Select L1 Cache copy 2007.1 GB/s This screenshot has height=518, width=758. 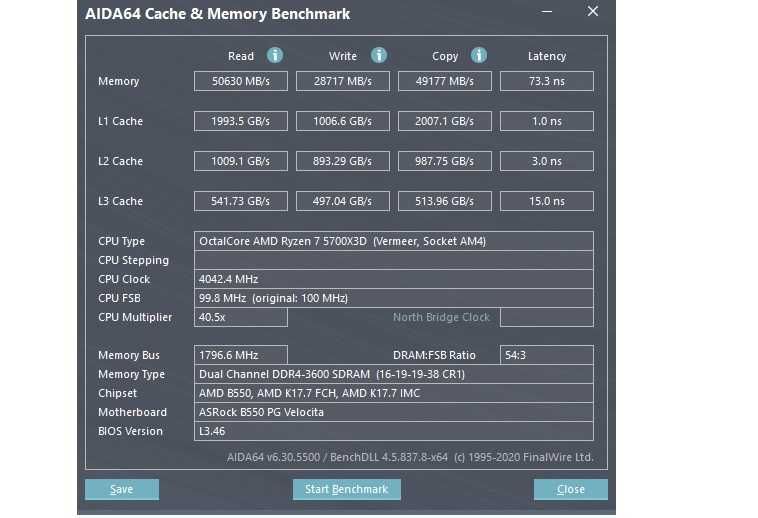[x=445, y=121]
